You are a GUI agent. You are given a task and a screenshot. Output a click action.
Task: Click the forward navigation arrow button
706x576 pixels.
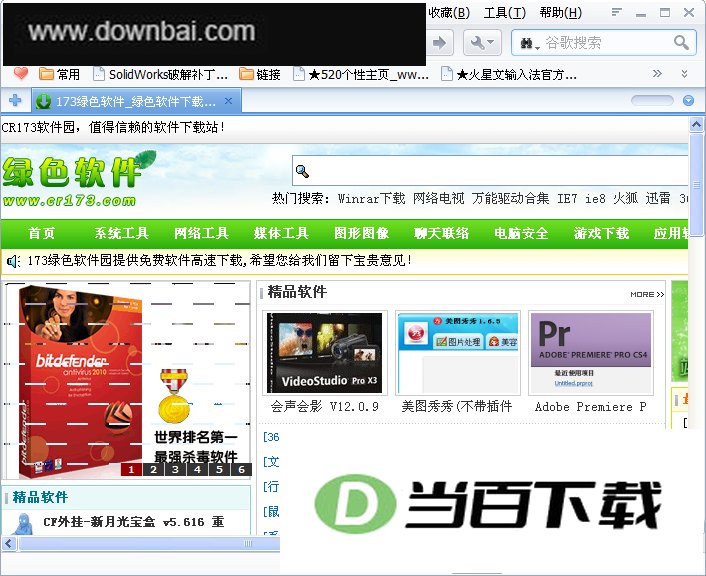pyautogui.click(x=439, y=43)
